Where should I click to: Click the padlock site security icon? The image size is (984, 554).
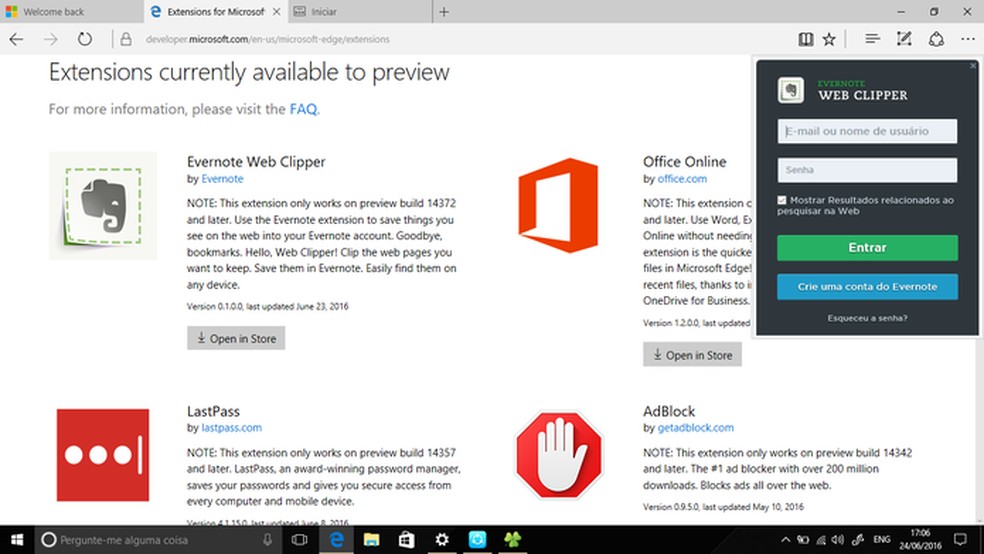click(x=126, y=39)
